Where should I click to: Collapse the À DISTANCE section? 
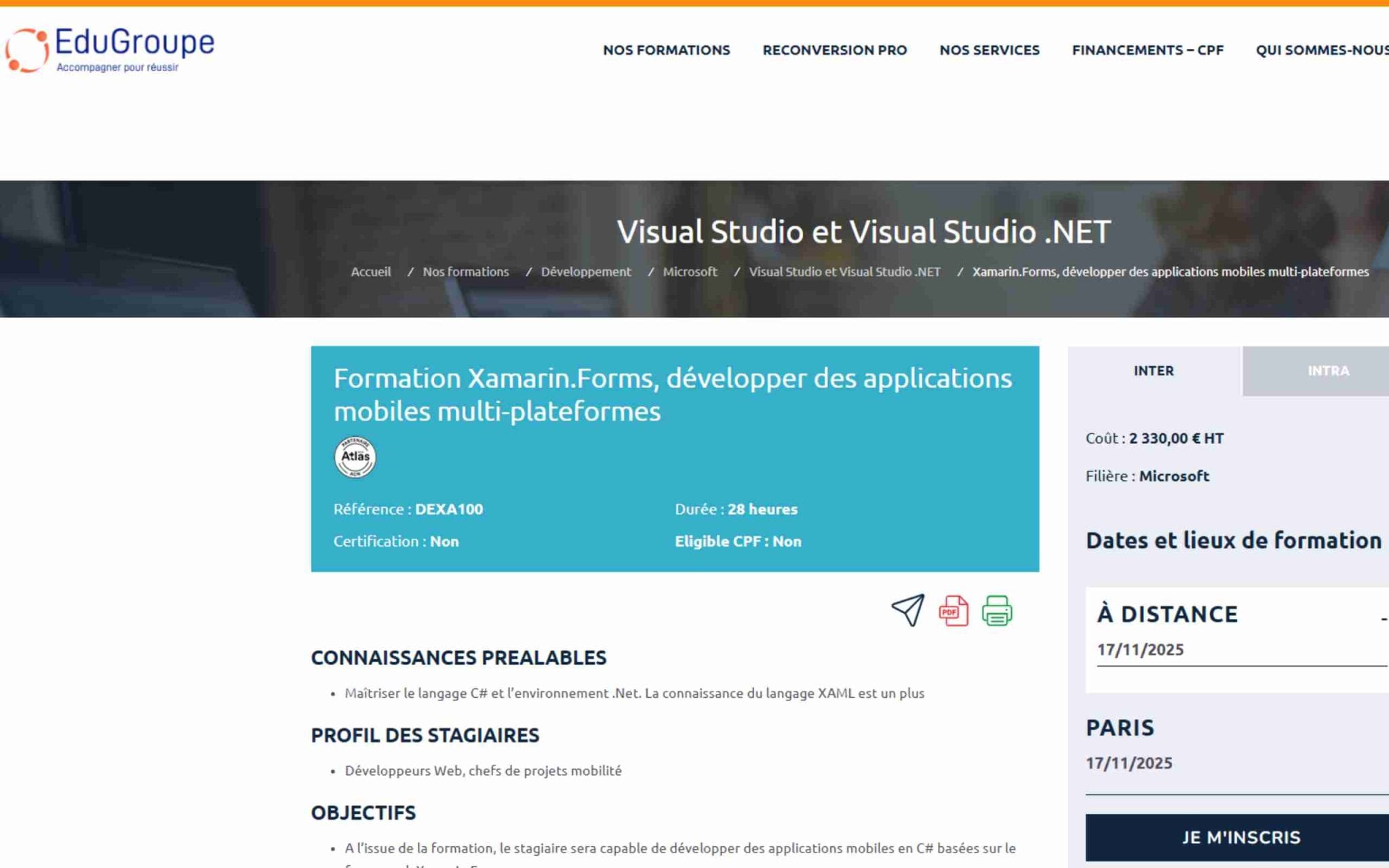pyautogui.click(x=1384, y=618)
